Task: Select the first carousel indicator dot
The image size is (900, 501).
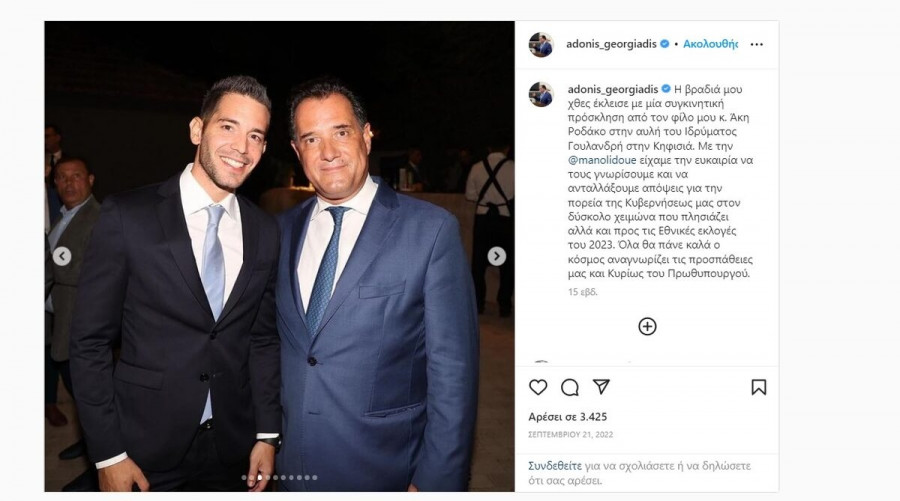Action: [x=245, y=477]
